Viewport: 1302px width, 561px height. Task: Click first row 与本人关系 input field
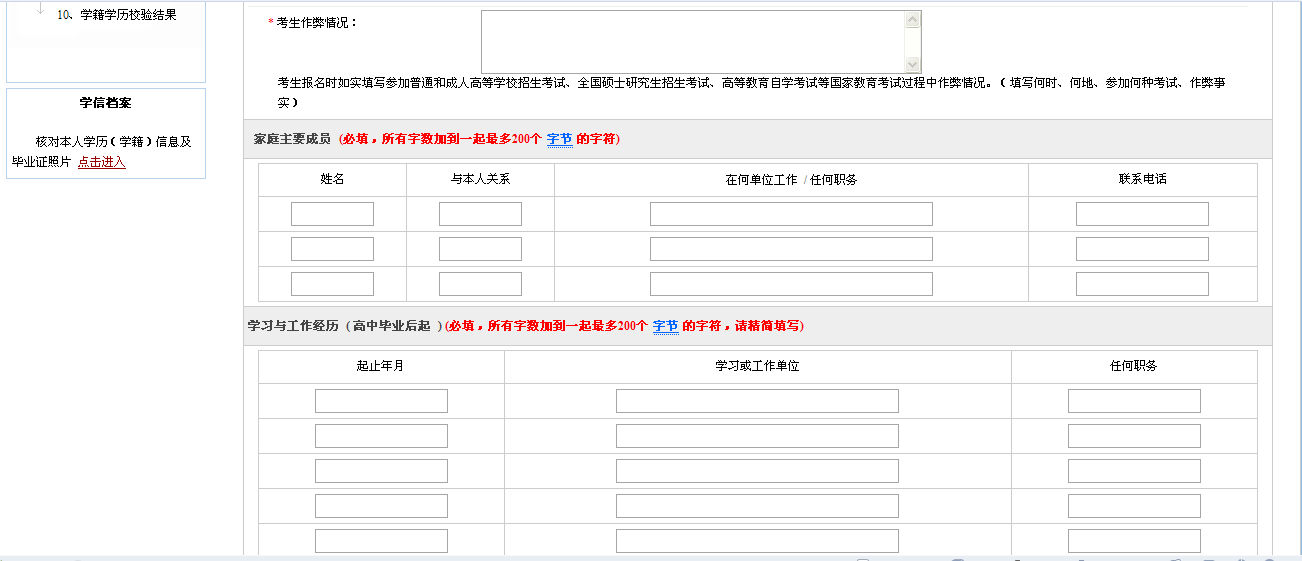click(x=480, y=214)
